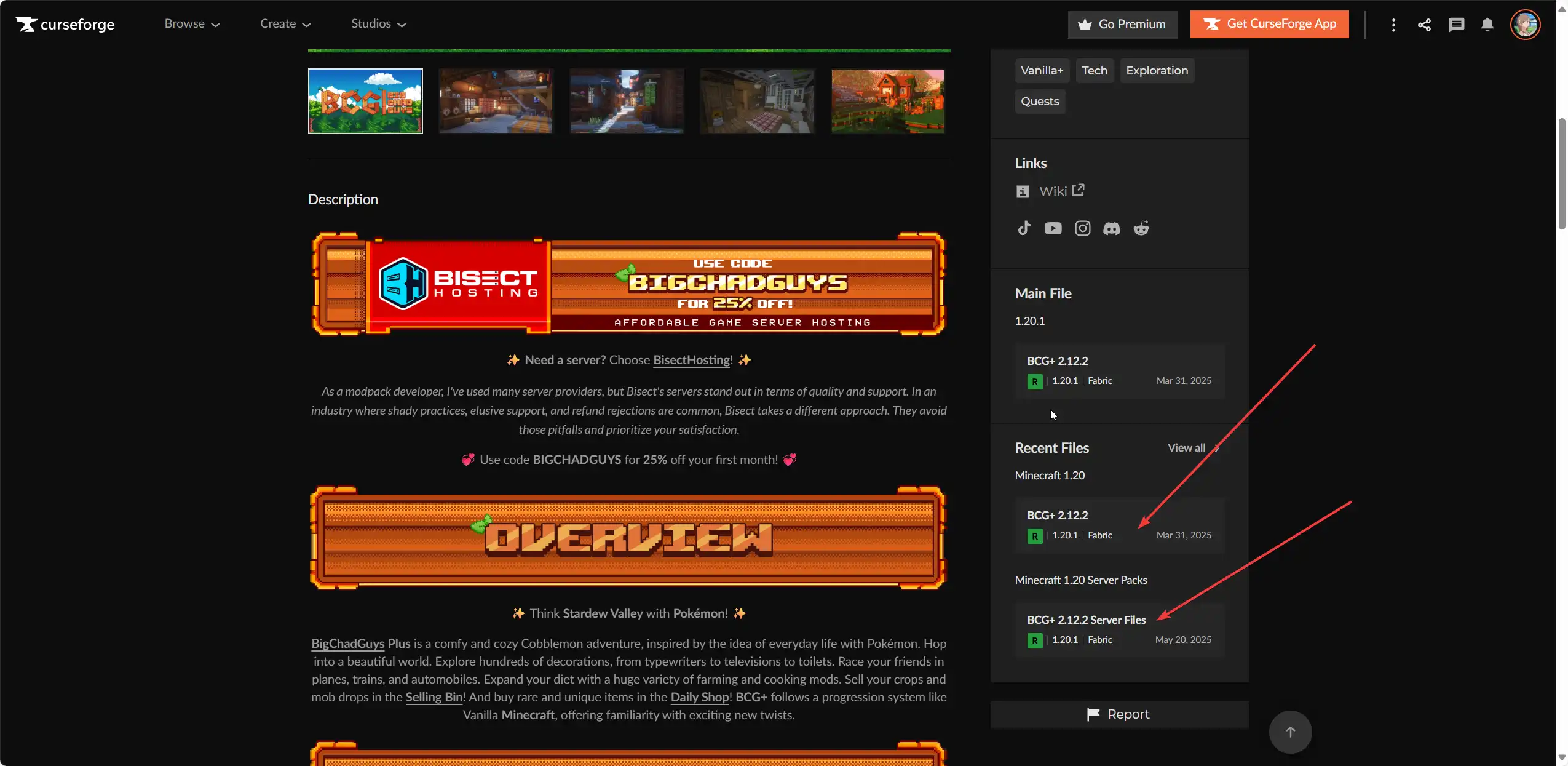Screen dimensions: 1568x766
Task: Open BCG+ 2.12.2 under Minecraft 1.20
Action: click(x=1120, y=525)
